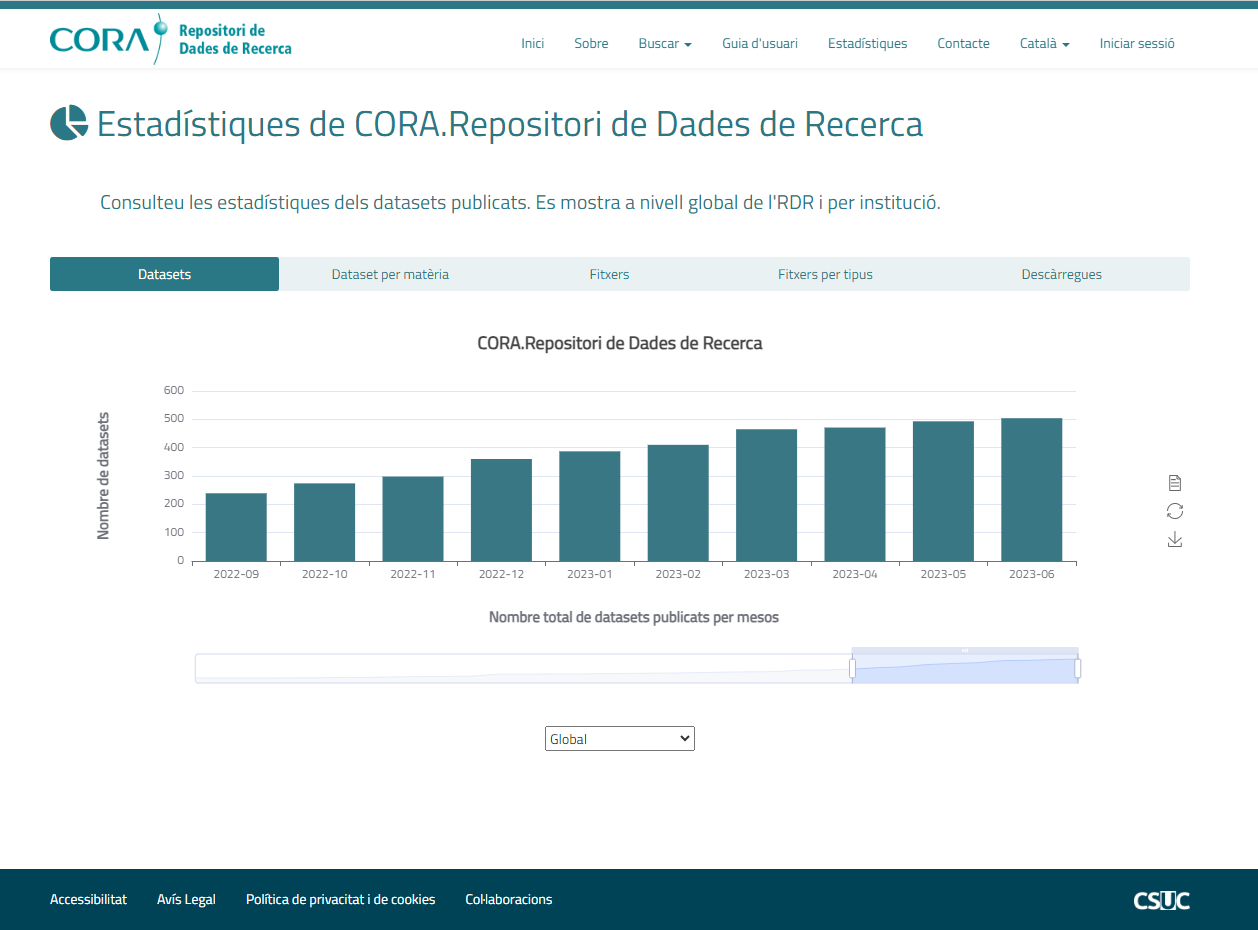Open the Accessibilitat footer link
The image size is (1258, 930).
(88, 899)
